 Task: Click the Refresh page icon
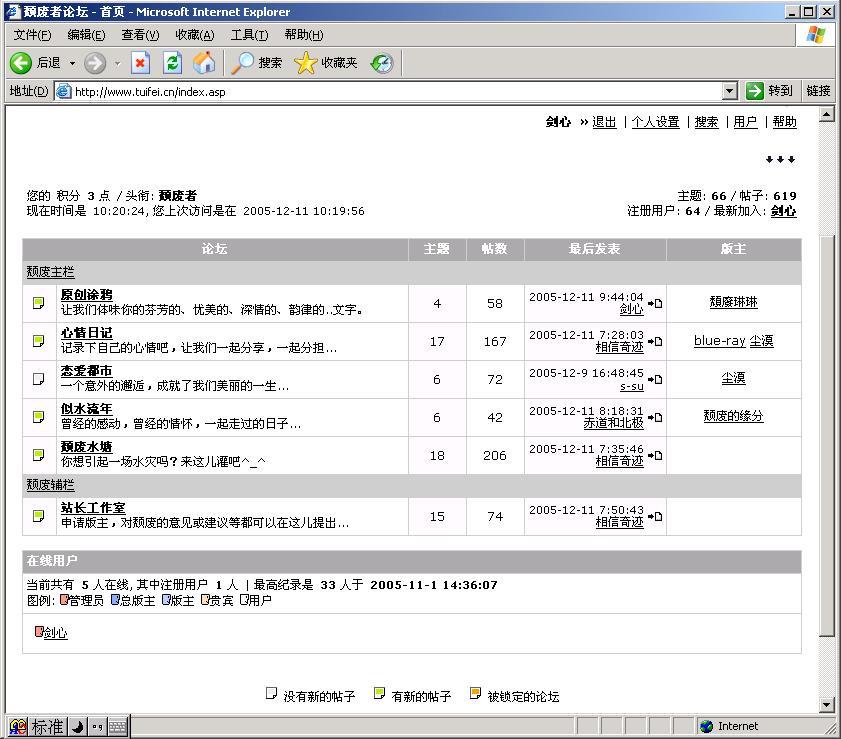172,63
